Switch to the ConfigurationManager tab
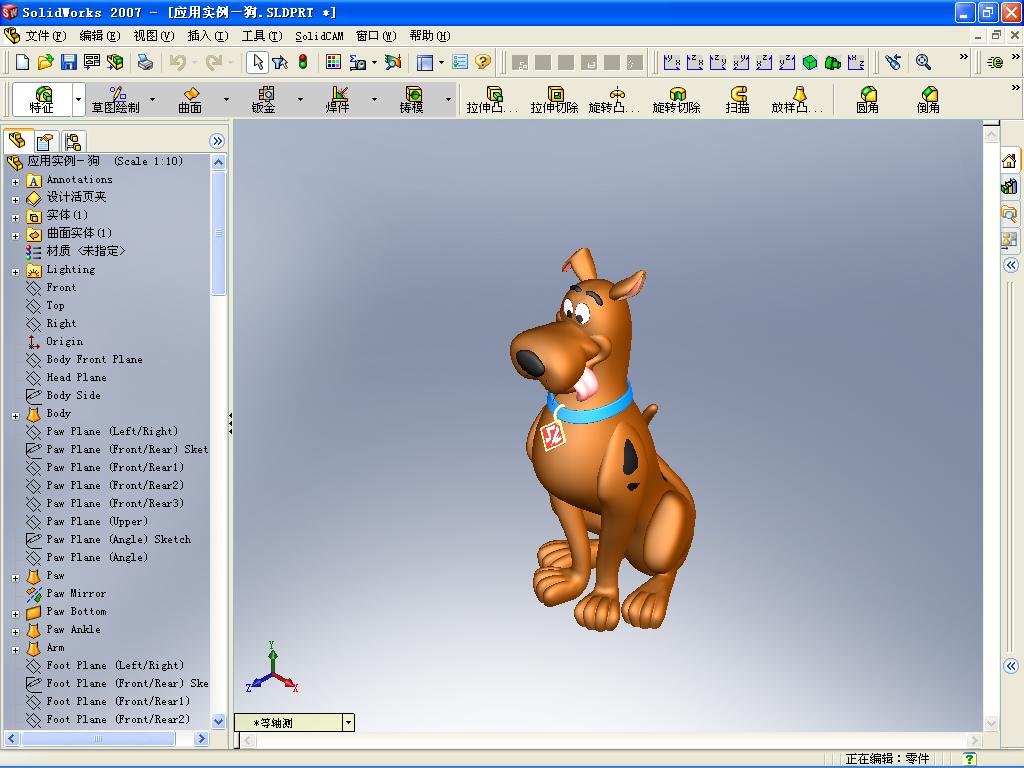 [73, 142]
